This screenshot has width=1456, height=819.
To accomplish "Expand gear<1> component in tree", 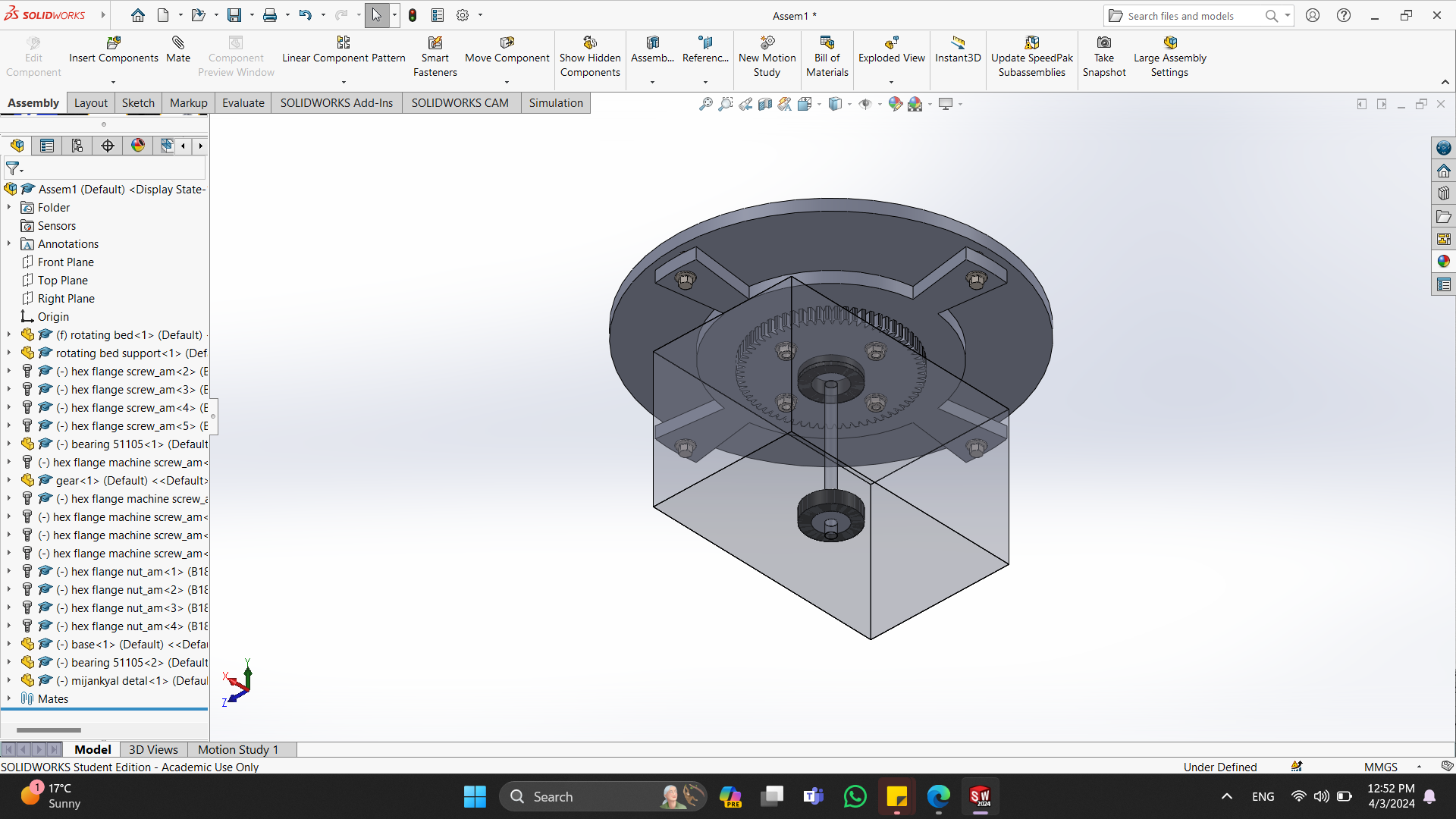I will (9, 480).
